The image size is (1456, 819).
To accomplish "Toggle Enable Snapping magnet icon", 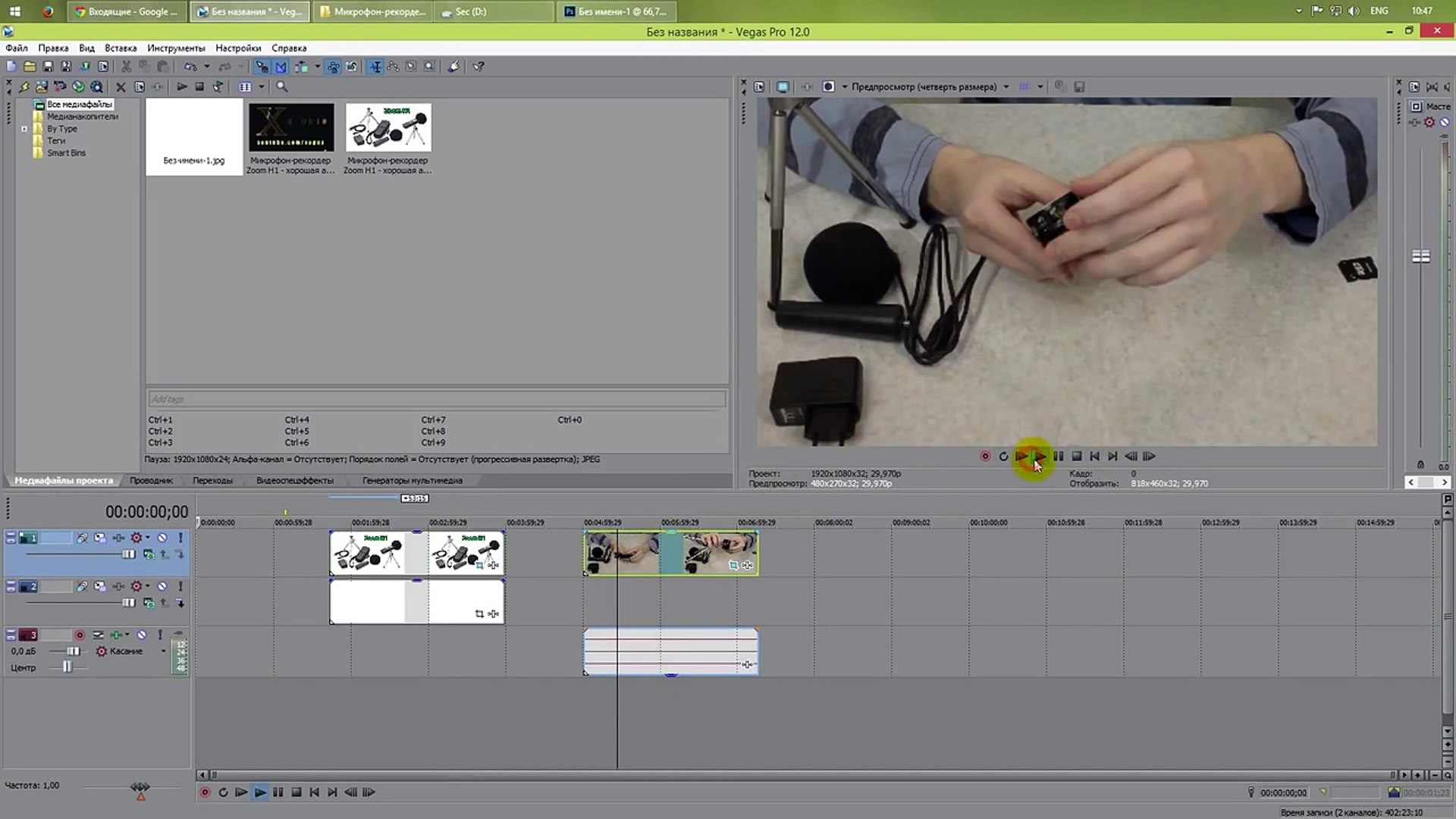I will pos(262,67).
